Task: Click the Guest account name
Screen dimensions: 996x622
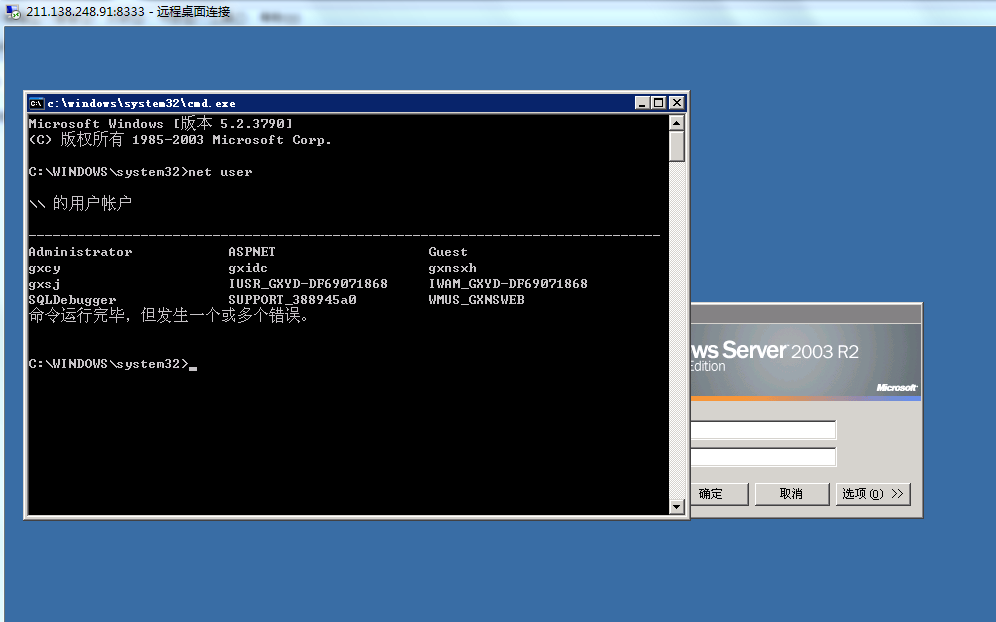Action: (x=448, y=252)
